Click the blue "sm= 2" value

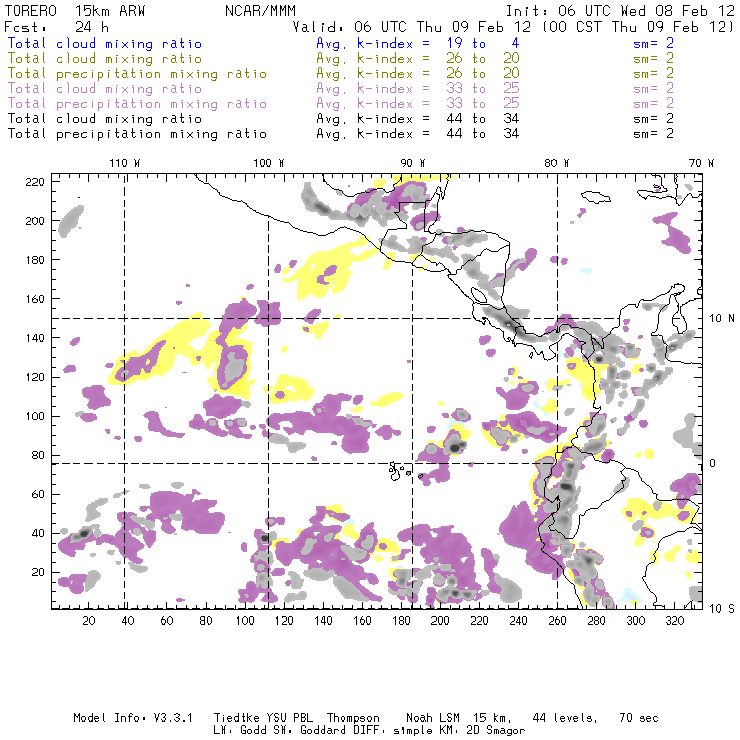pos(653,43)
